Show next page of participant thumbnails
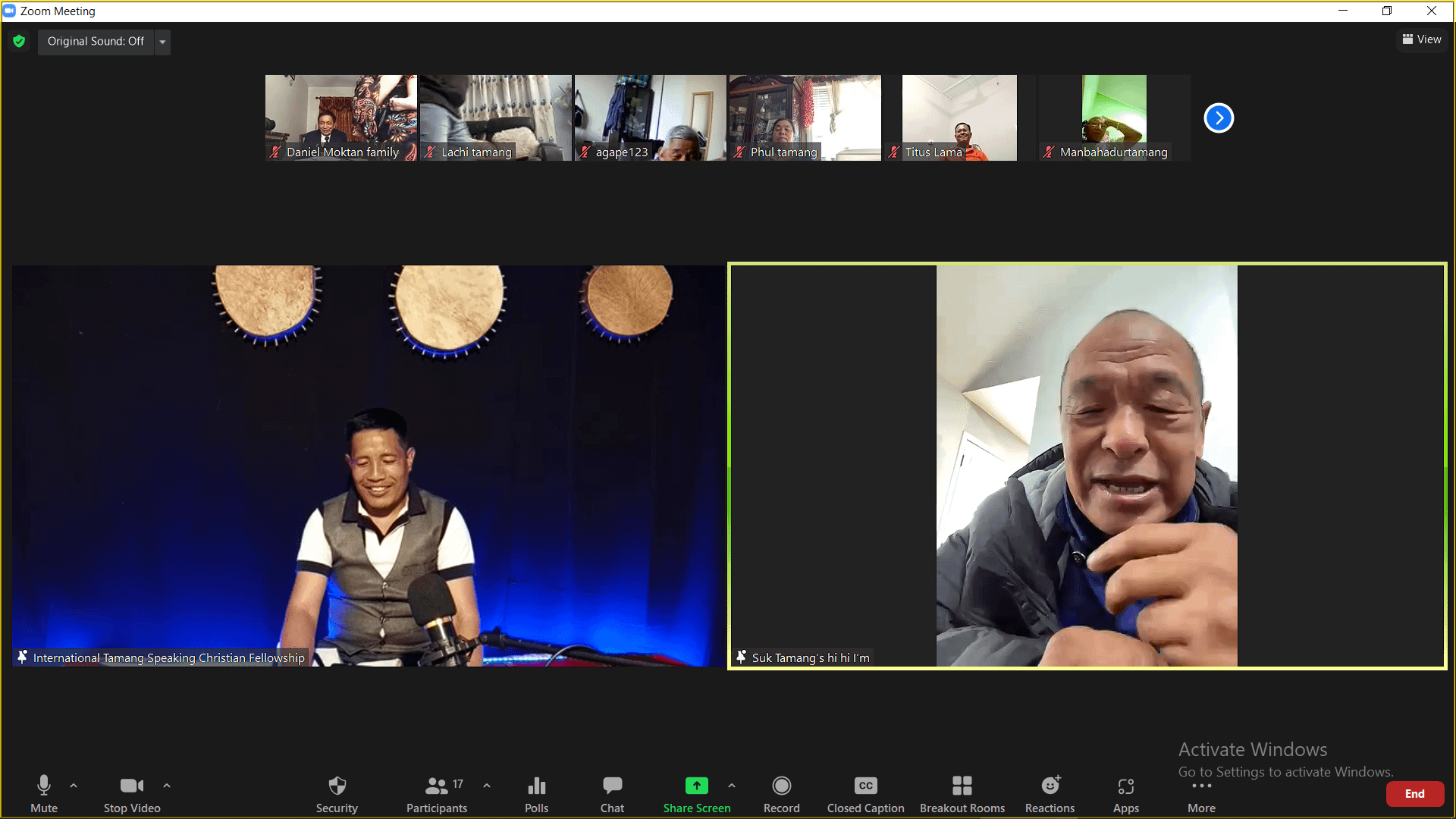 coord(1219,118)
